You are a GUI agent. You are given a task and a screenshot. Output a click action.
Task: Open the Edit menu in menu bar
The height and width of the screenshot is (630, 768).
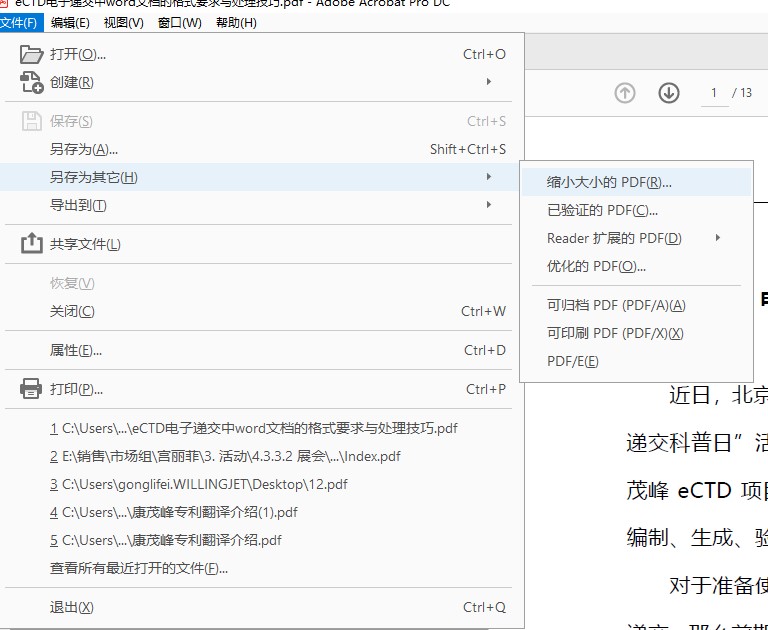point(70,23)
